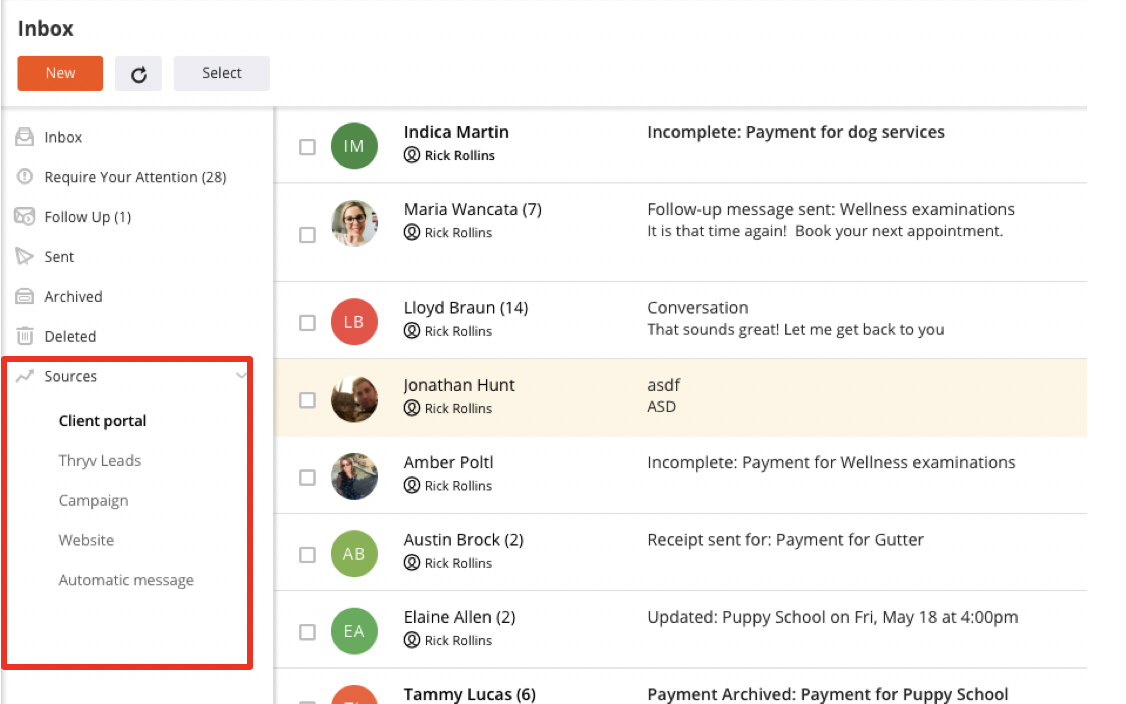This screenshot has width=1126, height=704.
Task: Open Indica Martin's conversation by name
Action: click(x=456, y=132)
